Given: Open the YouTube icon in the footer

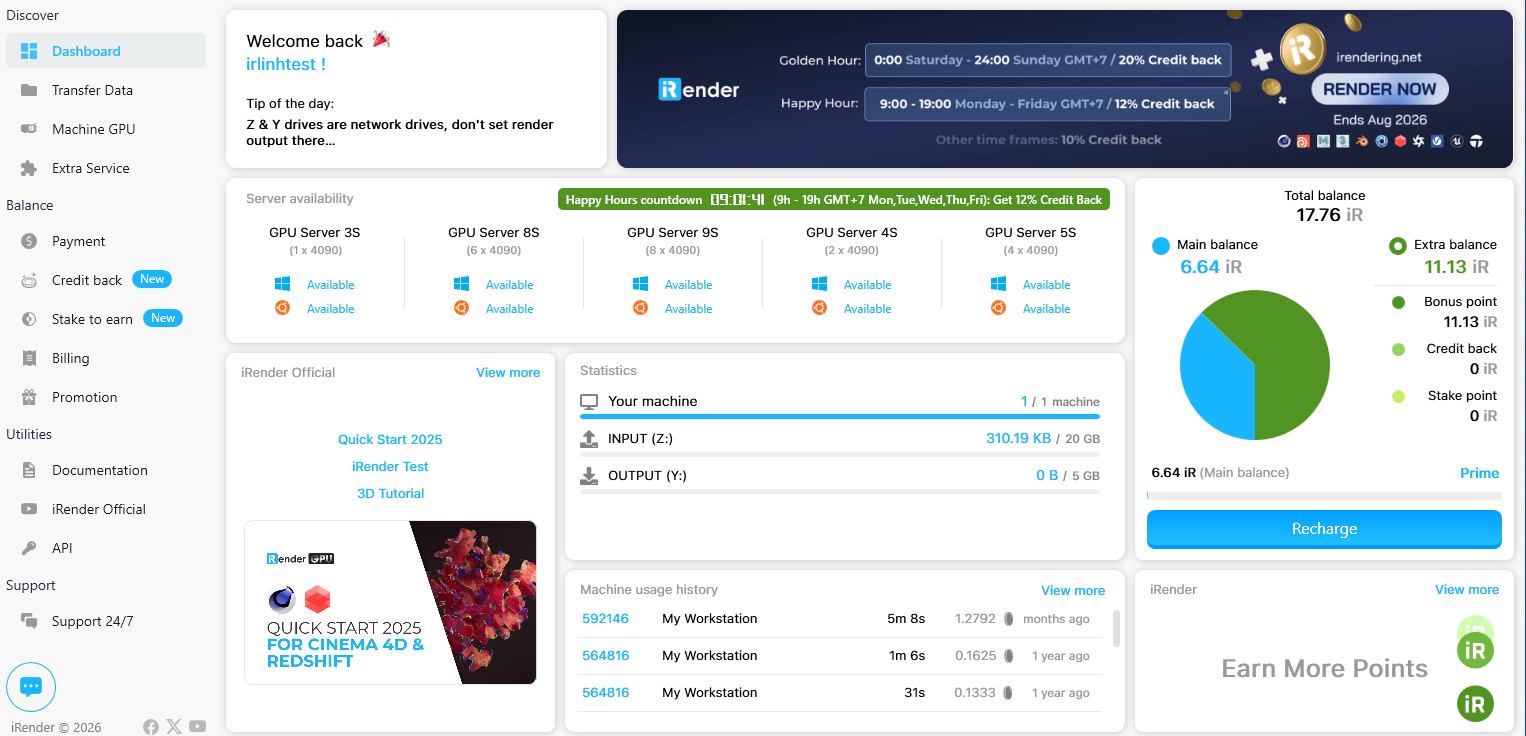Looking at the screenshot, I should coord(198,727).
